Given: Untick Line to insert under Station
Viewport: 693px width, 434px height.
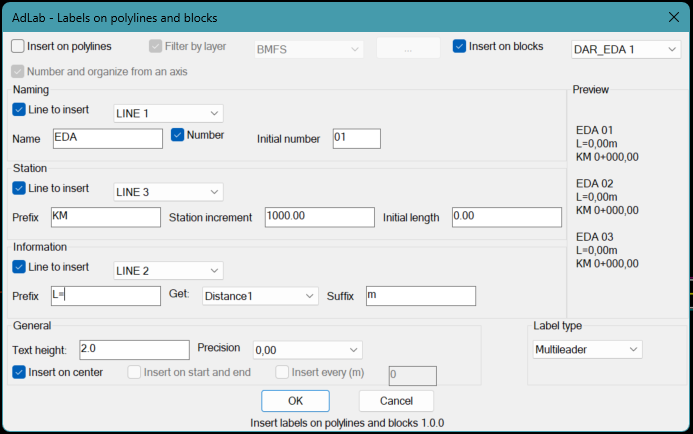Looking at the screenshot, I should [x=19, y=188].
